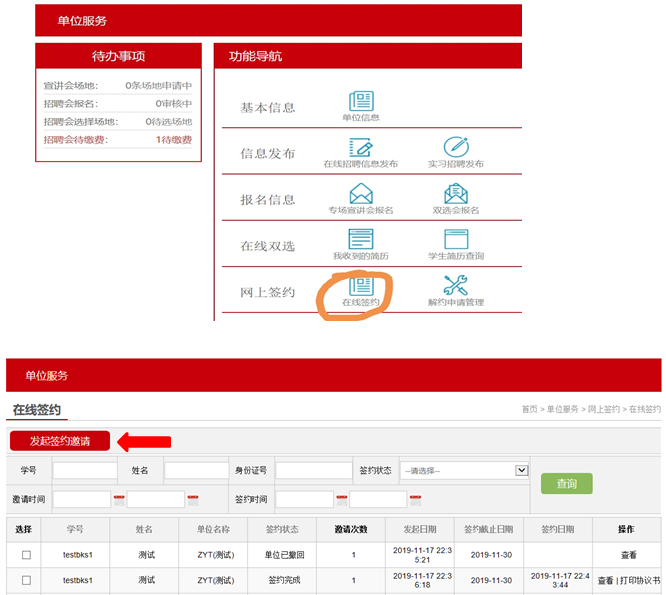The image size is (666, 595).
Task: Open 专场宣讲会报名 envelope icon
Action: pos(361,193)
